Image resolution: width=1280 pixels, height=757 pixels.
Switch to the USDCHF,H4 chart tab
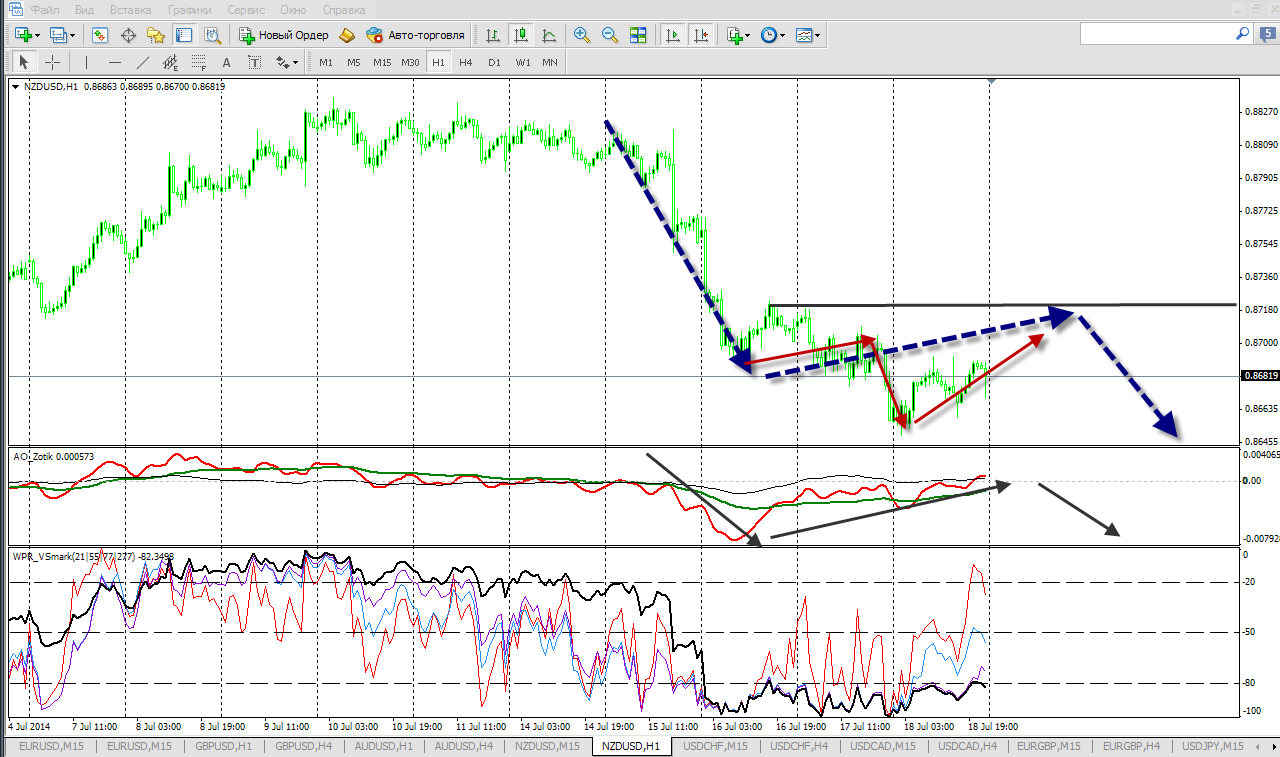(x=797, y=746)
